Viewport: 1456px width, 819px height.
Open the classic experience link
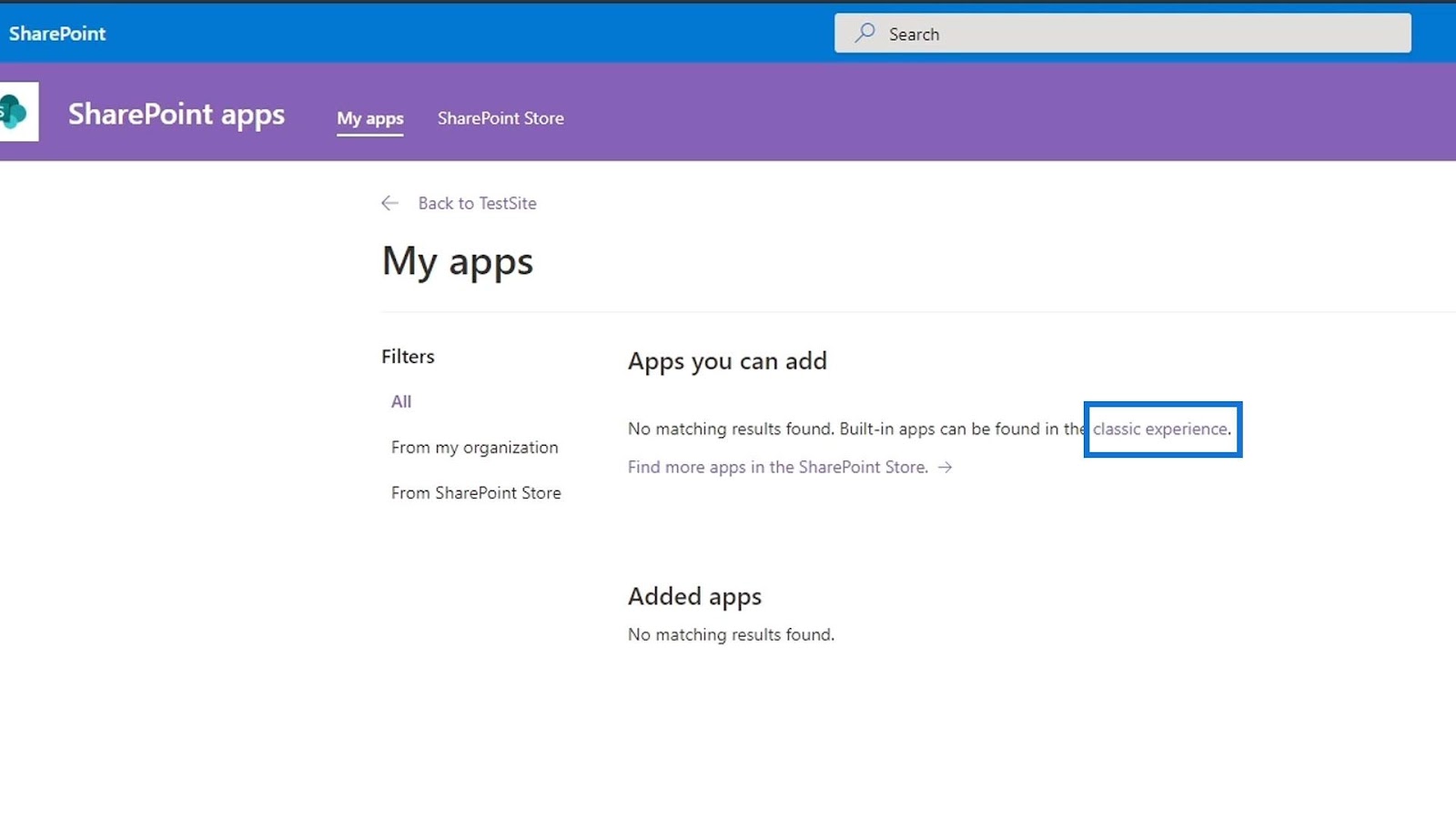coord(1160,429)
